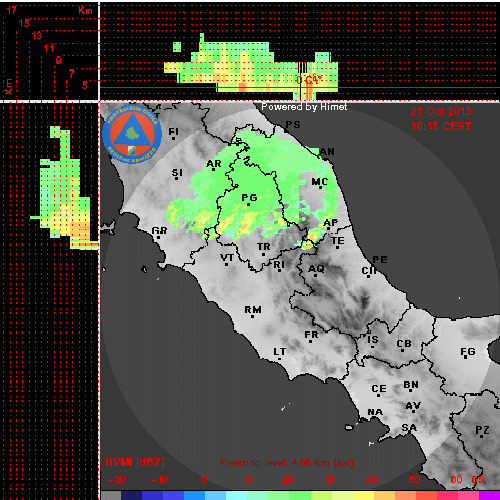Click the -10 scale value
This screenshot has width=500, height=500.
point(159,480)
